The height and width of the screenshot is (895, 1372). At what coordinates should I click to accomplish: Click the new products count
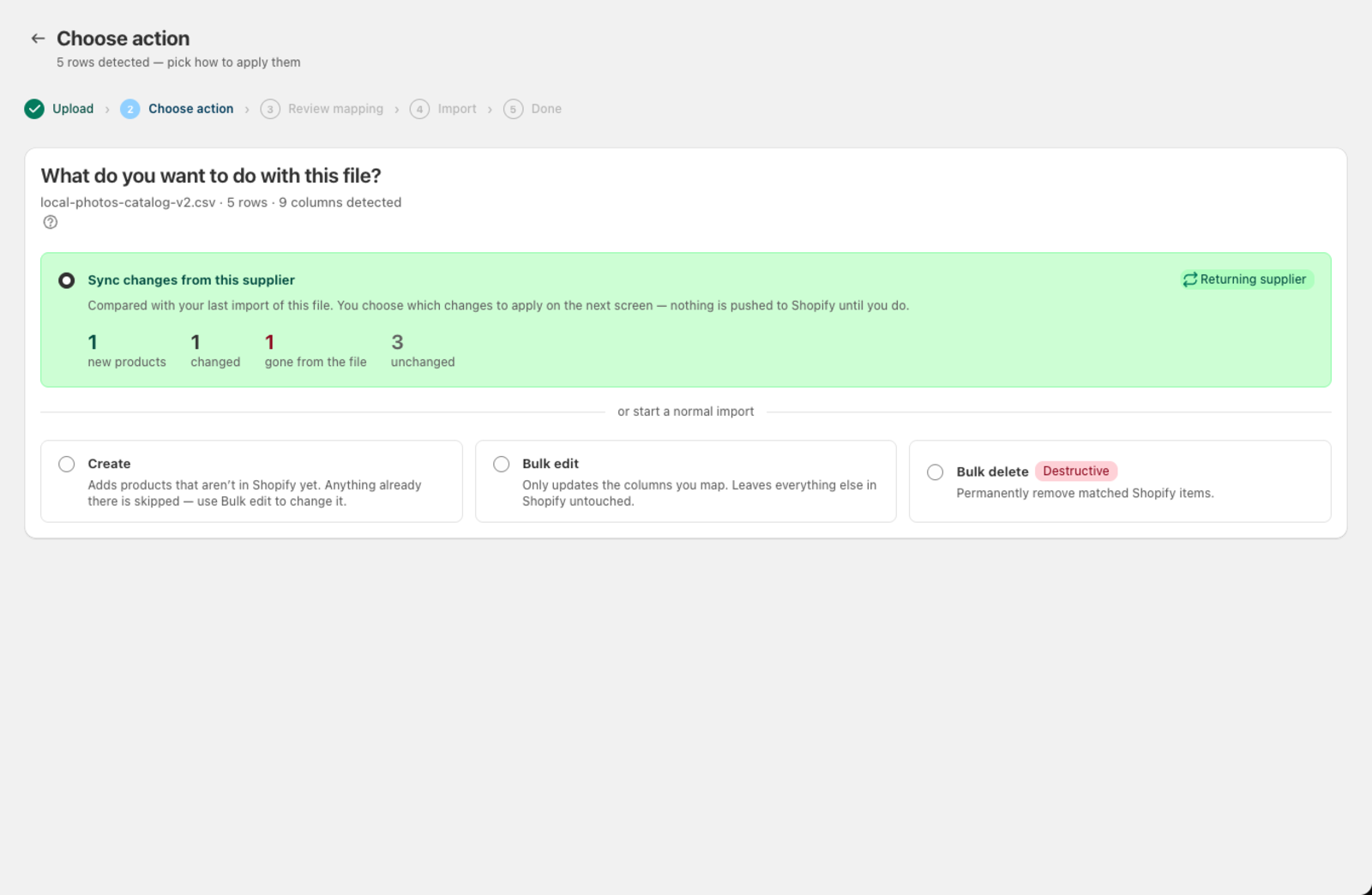tap(93, 343)
